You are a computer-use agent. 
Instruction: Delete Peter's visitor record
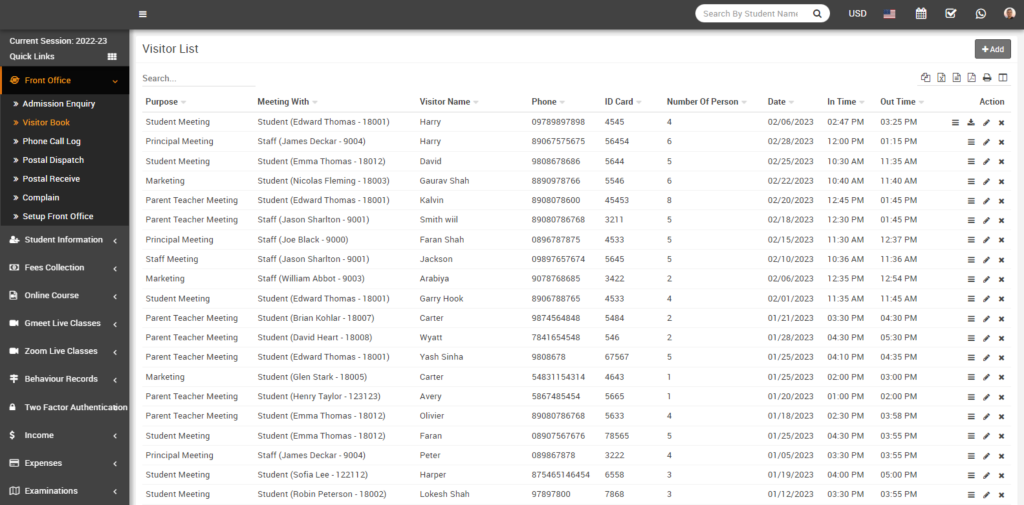tap(1001, 455)
